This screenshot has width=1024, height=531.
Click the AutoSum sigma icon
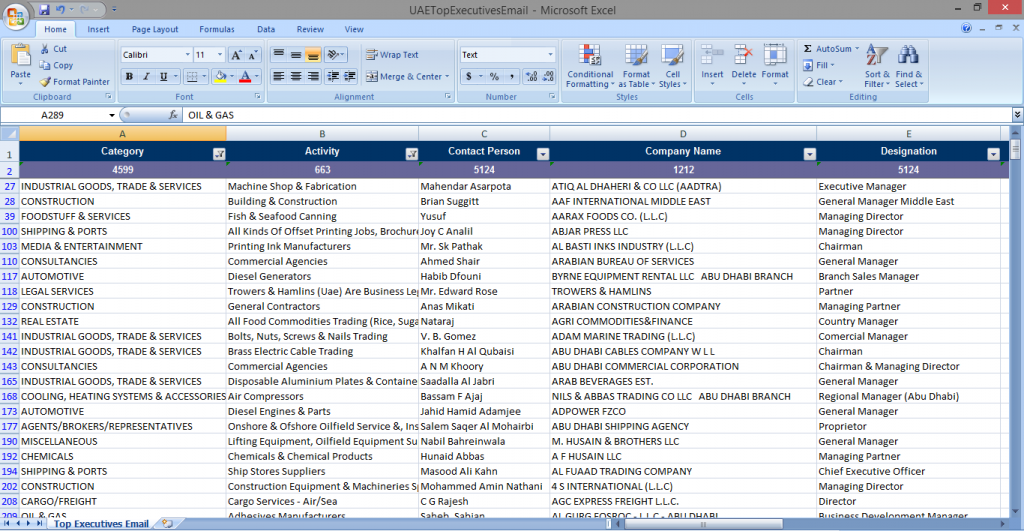click(808, 48)
